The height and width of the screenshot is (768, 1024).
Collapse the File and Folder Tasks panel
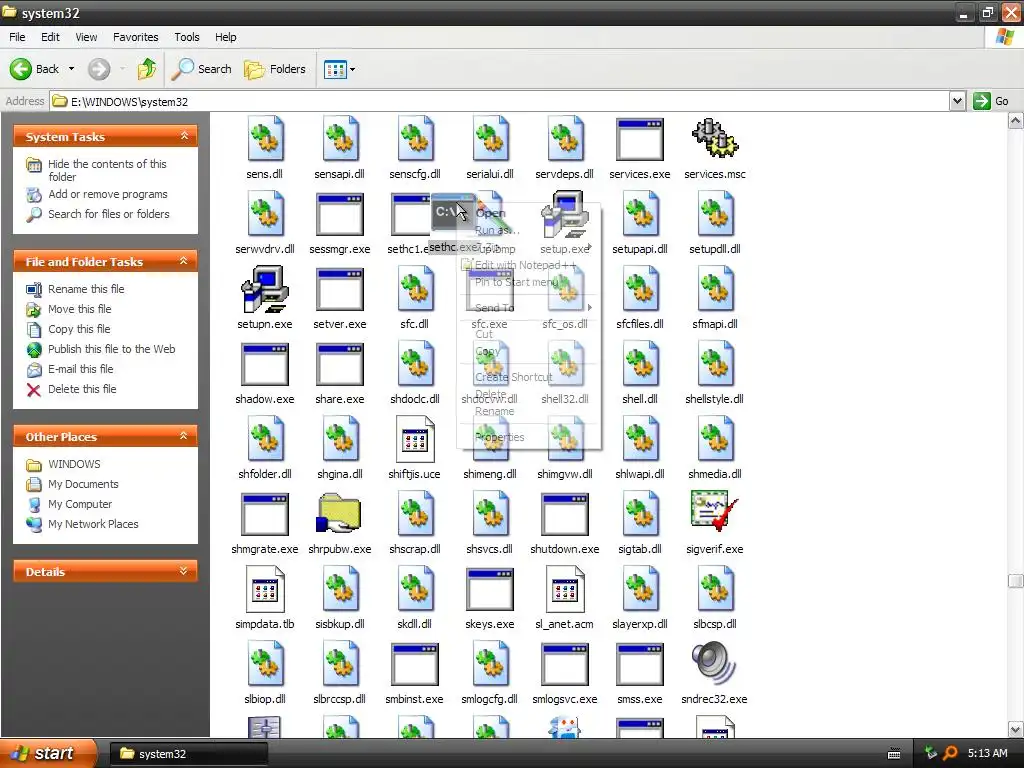point(184,261)
